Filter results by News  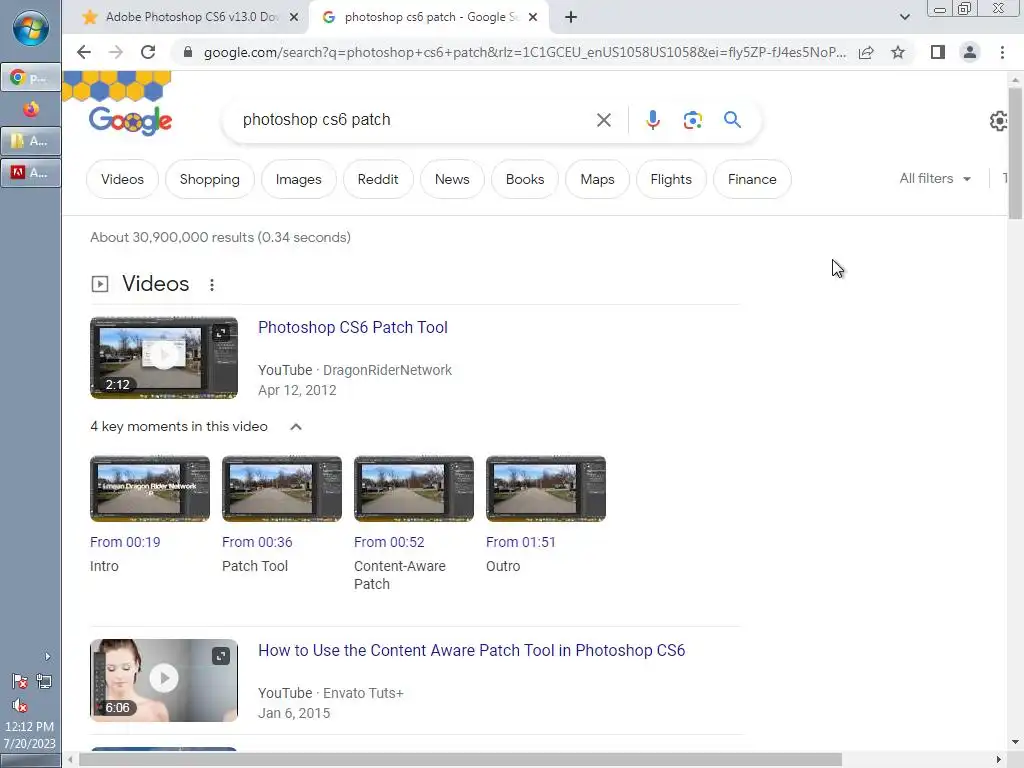(452, 179)
